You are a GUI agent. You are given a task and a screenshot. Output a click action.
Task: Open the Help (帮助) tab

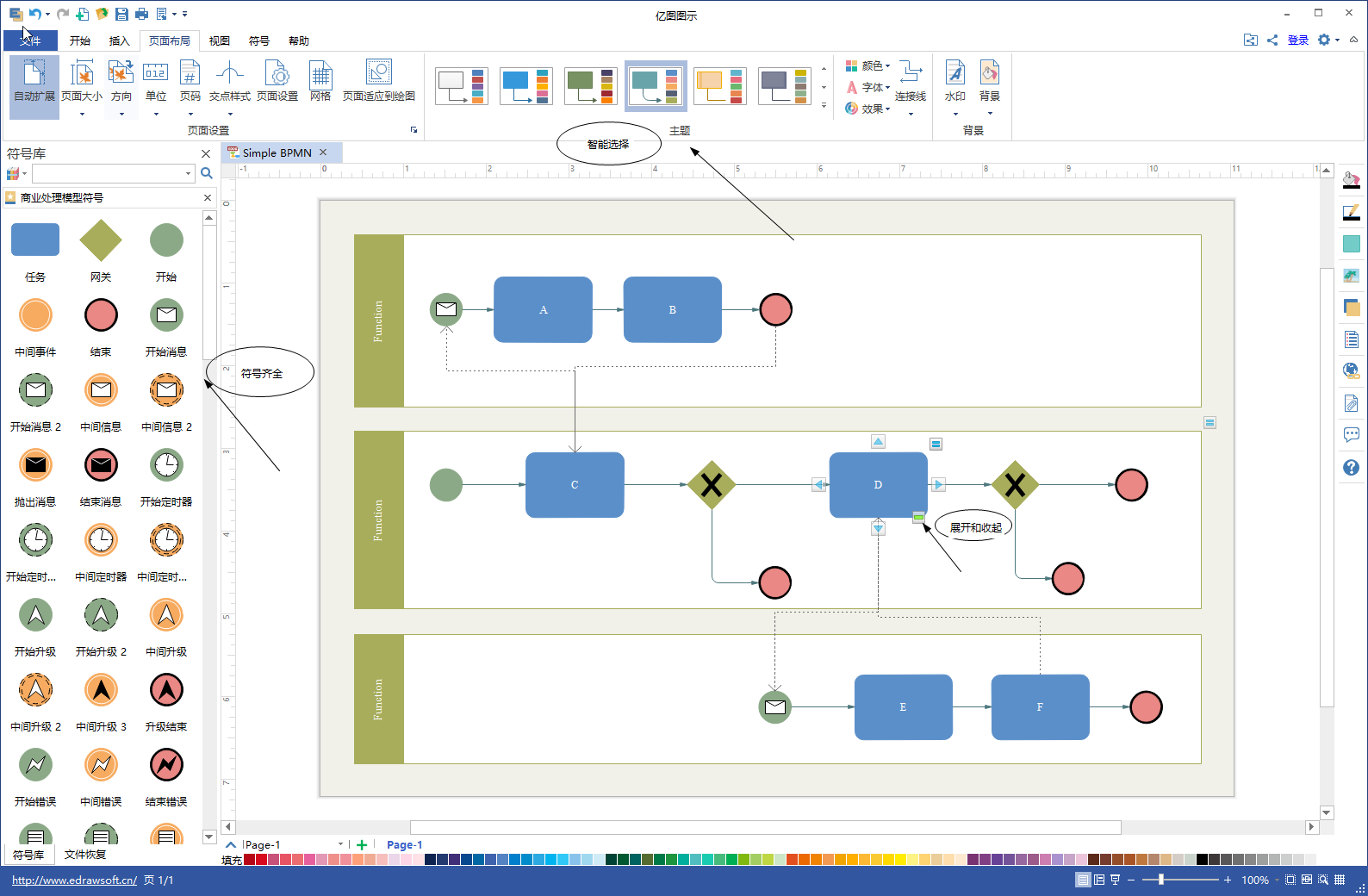(x=299, y=40)
